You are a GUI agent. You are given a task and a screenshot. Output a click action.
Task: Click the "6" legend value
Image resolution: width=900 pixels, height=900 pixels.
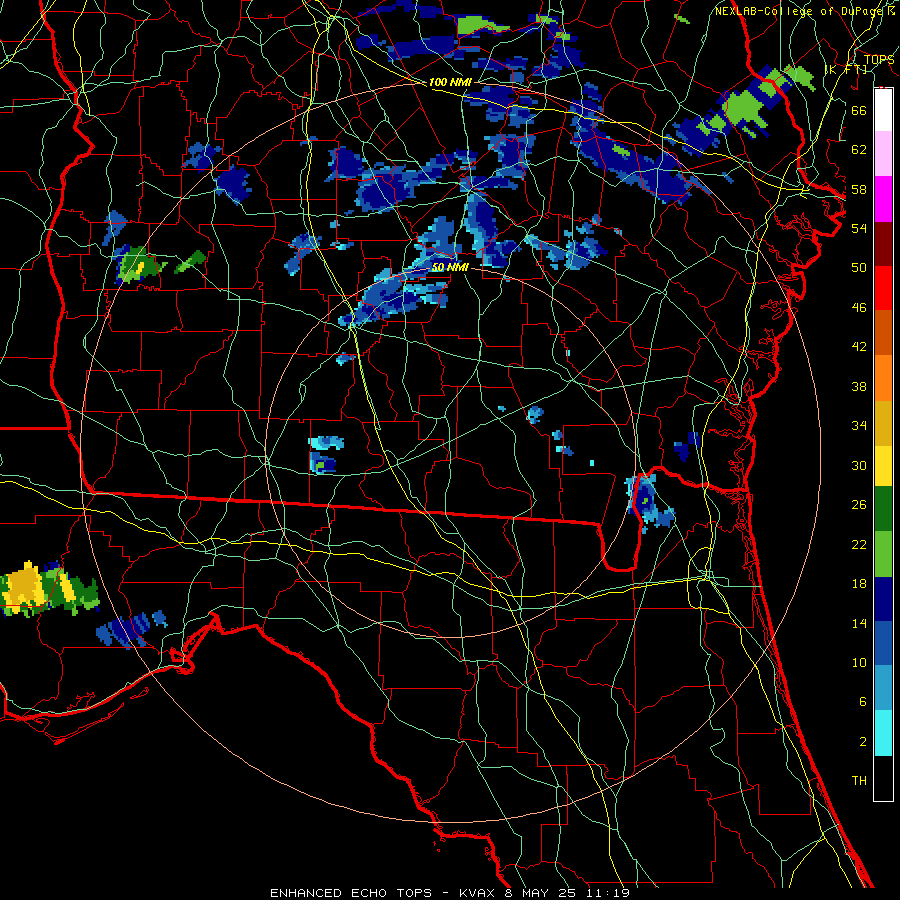pyautogui.click(x=862, y=702)
